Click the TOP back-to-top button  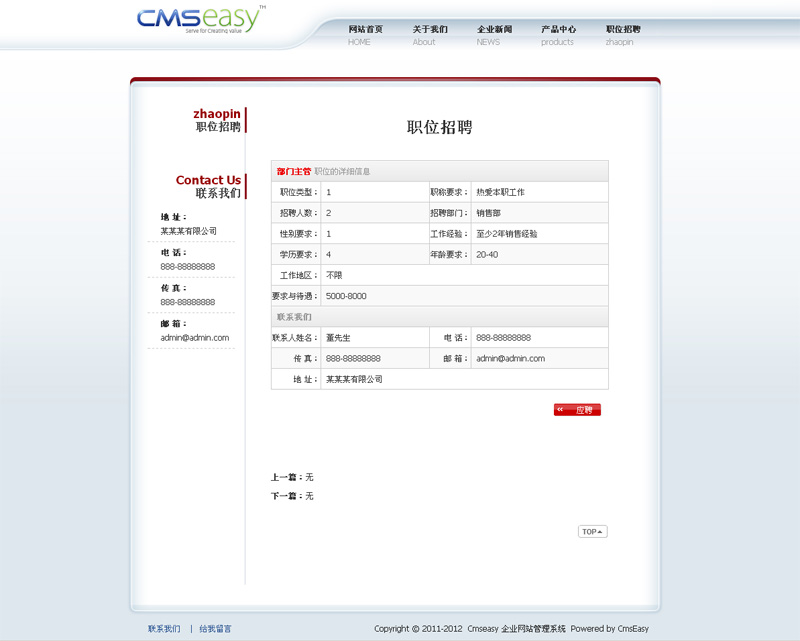[x=592, y=532]
